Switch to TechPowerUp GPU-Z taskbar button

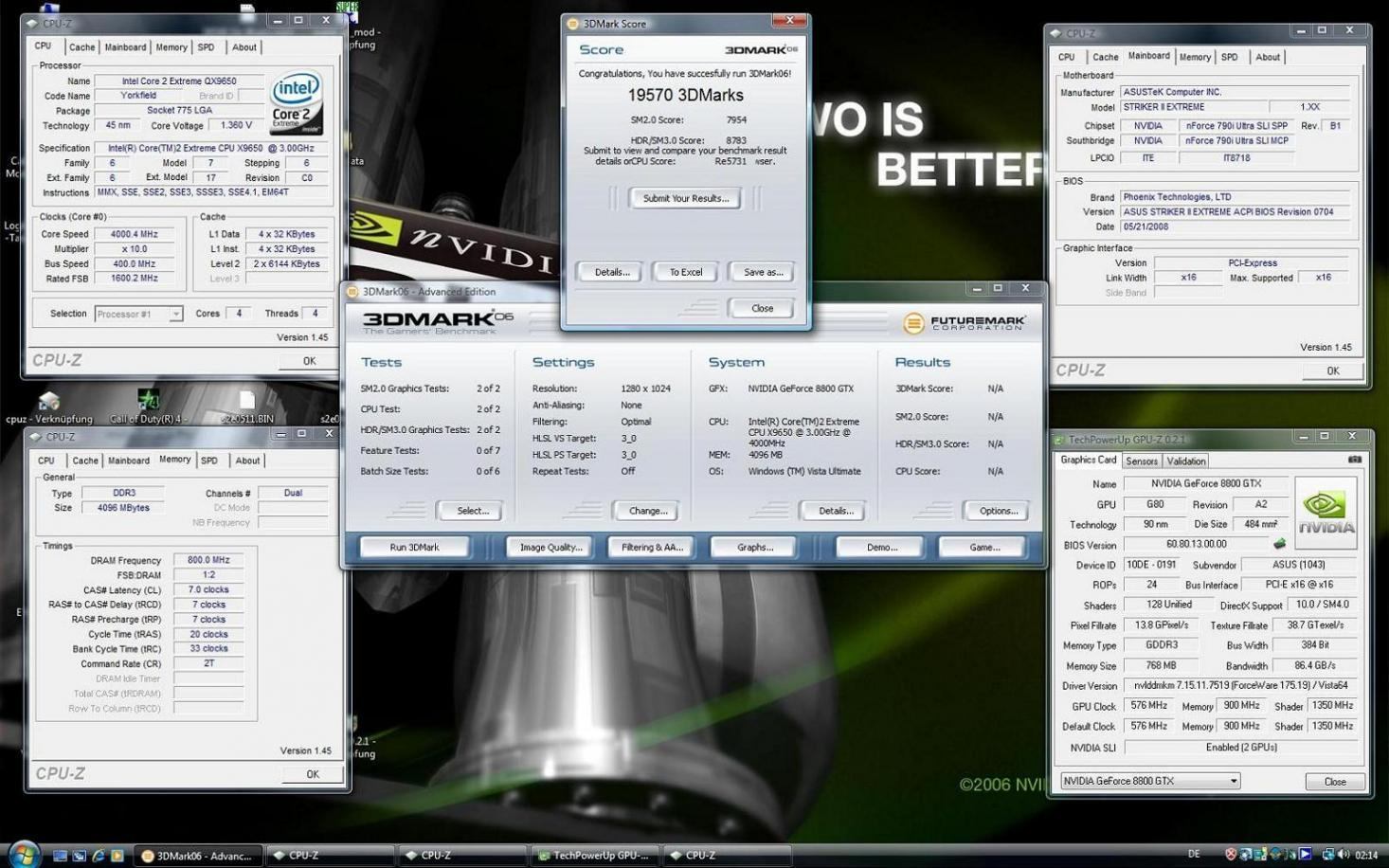593,856
